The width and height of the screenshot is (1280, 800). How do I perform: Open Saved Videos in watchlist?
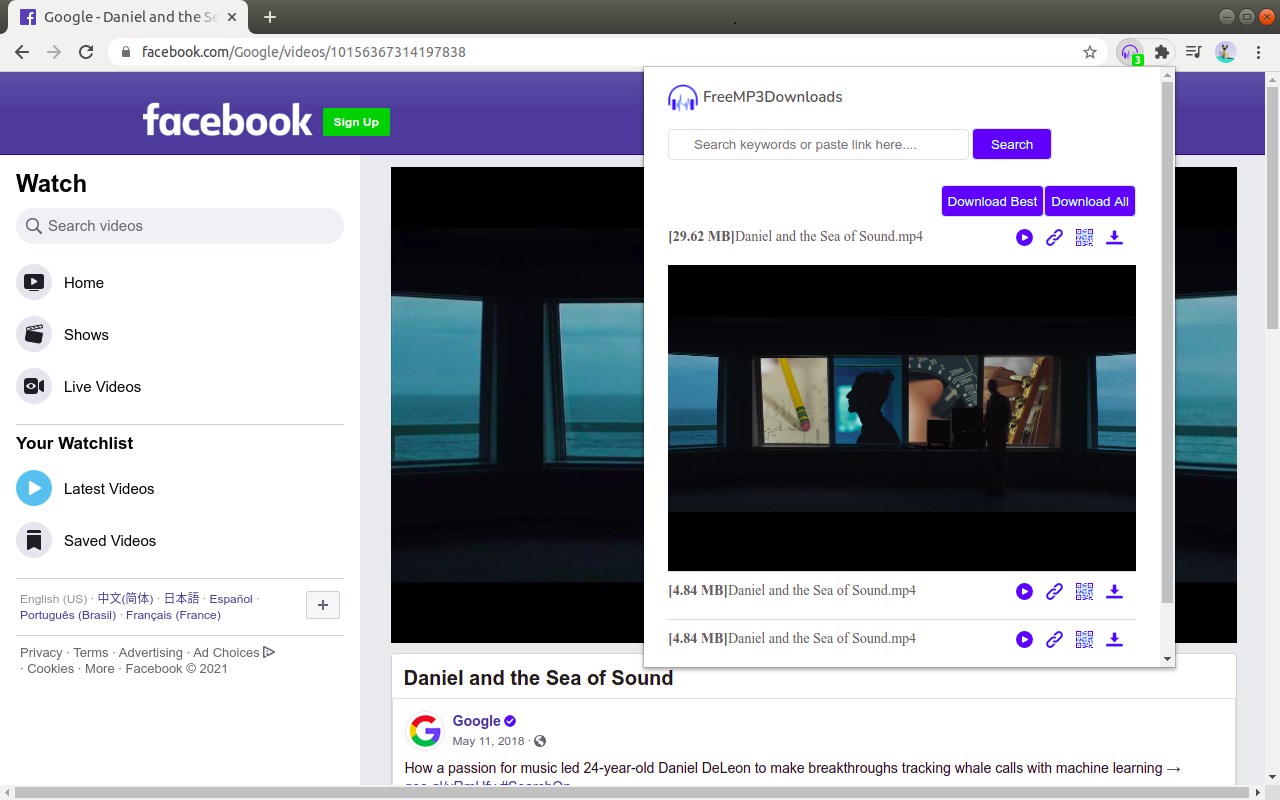pyautogui.click(x=180, y=541)
